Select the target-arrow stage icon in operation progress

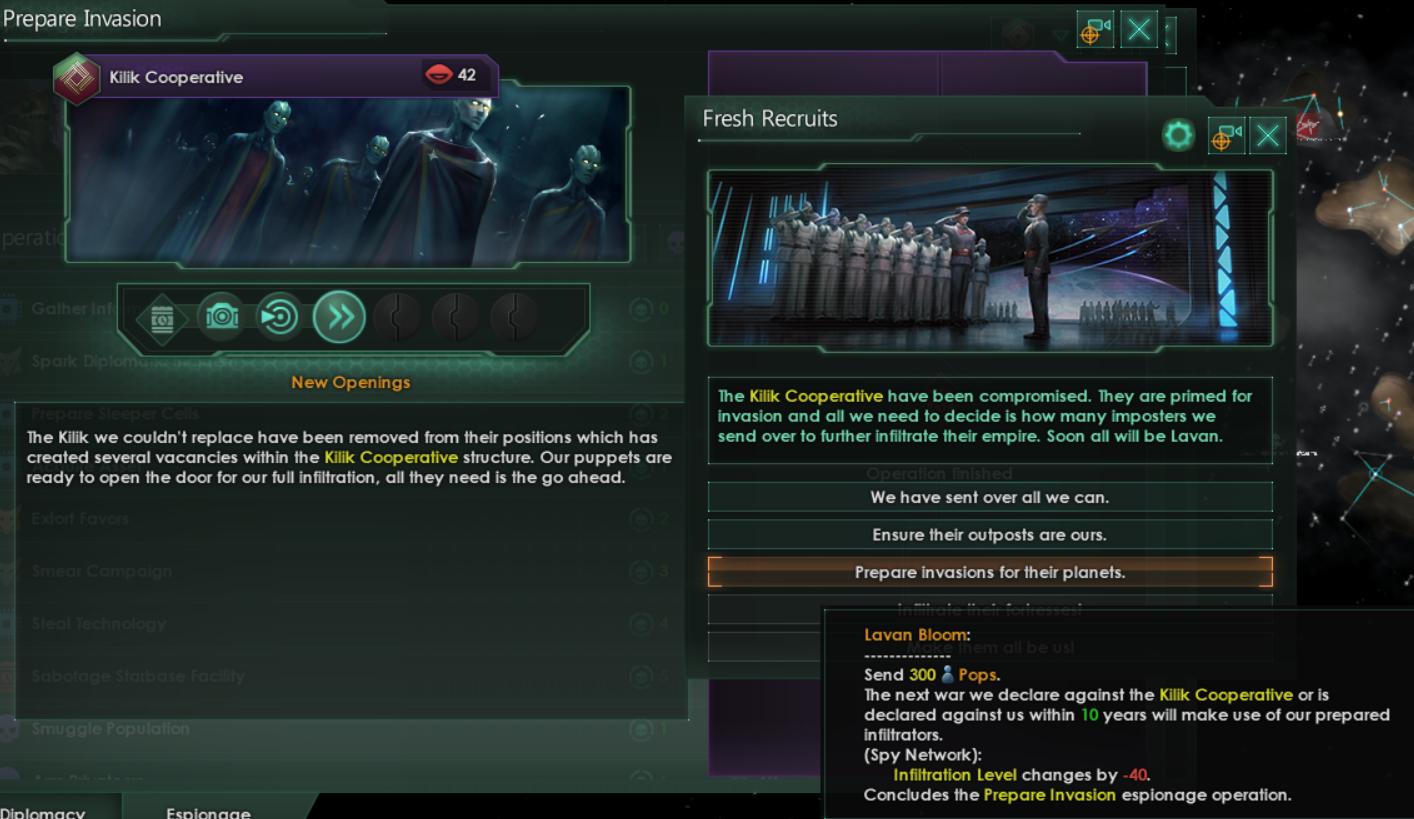[x=279, y=318]
